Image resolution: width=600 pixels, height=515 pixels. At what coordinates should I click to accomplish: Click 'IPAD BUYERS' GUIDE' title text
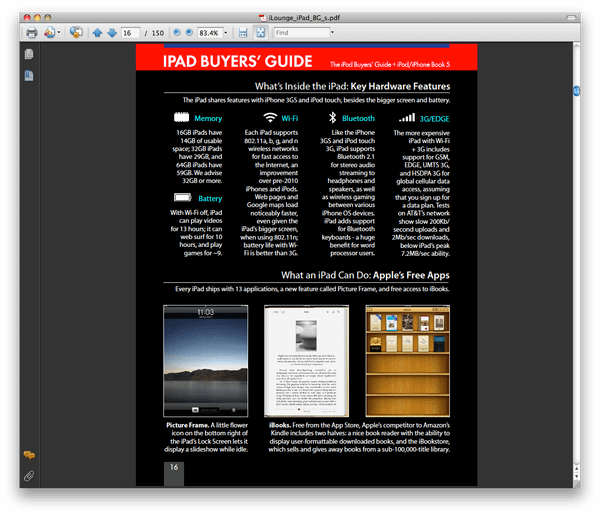238,61
